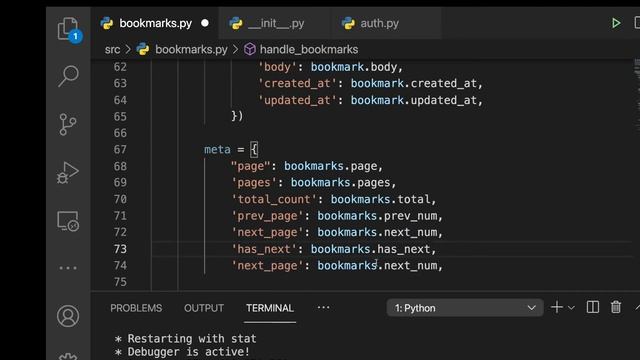Show more panel tabs ellipsis
This screenshot has height=360, width=640.
323,308
